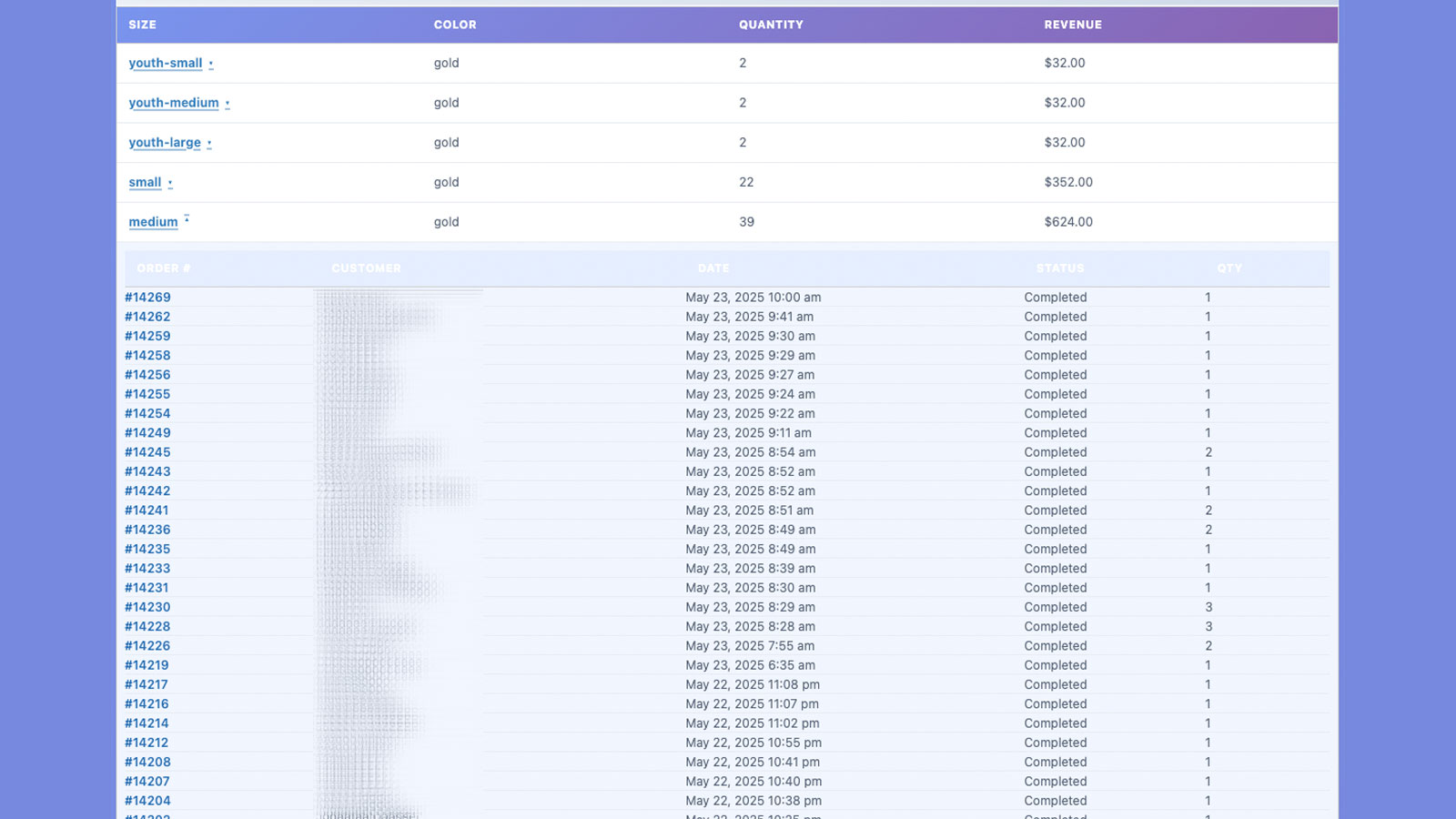This screenshot has width=1456, height=819.
Task: Expand the youth-medium size details
Action: 227,103
